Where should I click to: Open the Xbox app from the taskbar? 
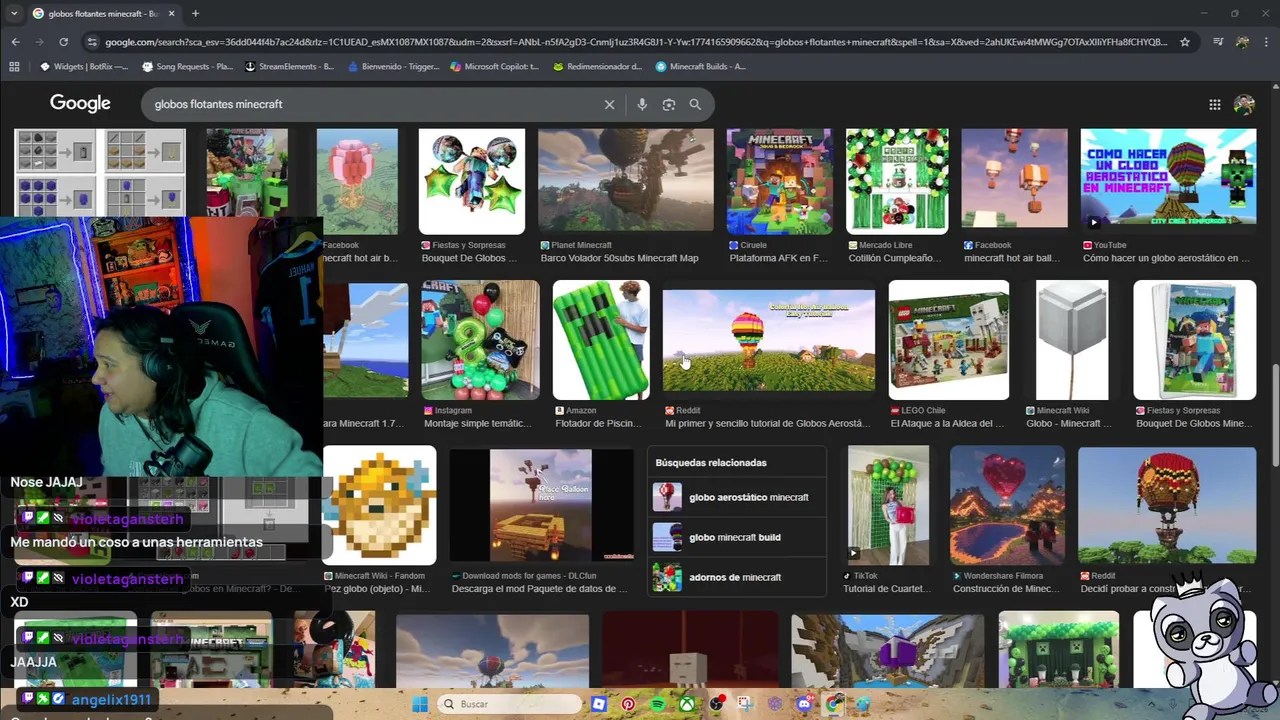coord(687,704)
